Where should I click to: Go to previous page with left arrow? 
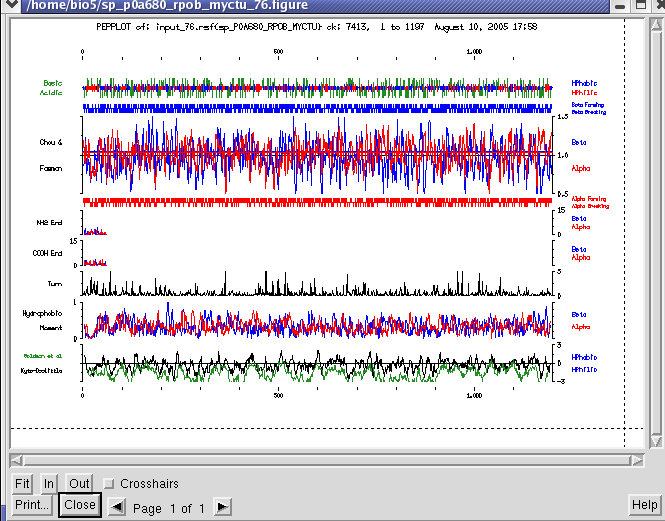118,508
